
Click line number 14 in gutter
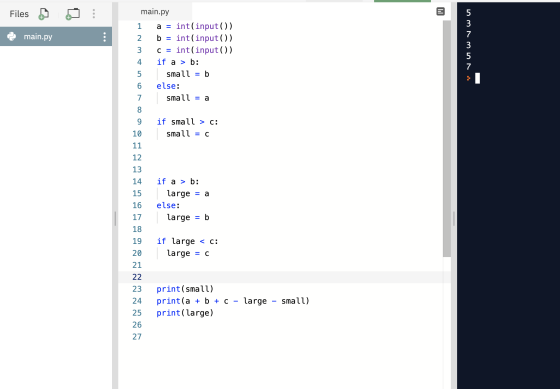(137, 181)
